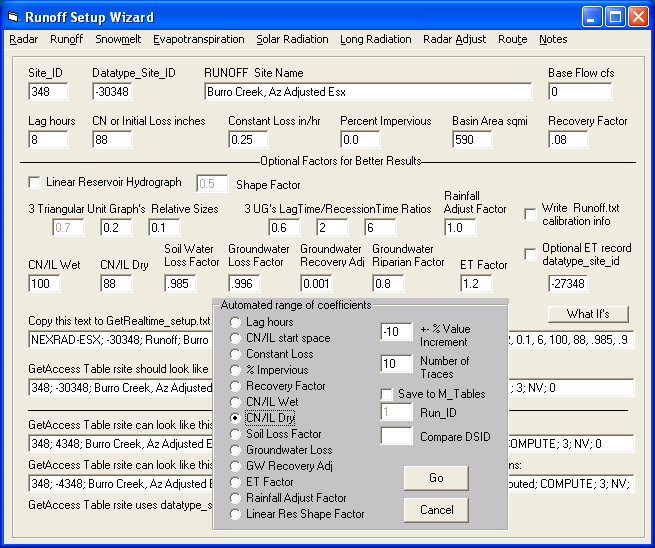The height and width of the screenshot is (548, 655).
Task: Select the Lag hours radio option
Action: tap(236, 322)
